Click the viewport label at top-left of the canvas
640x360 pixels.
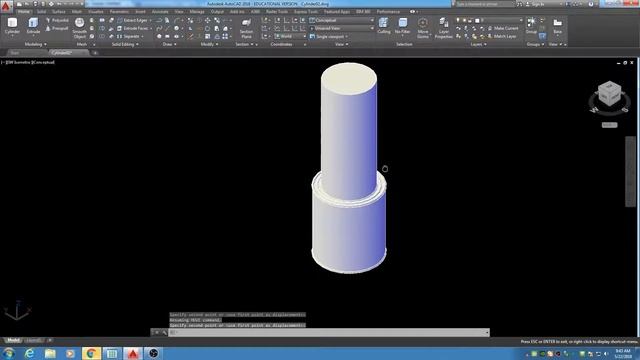pos(28,62)
